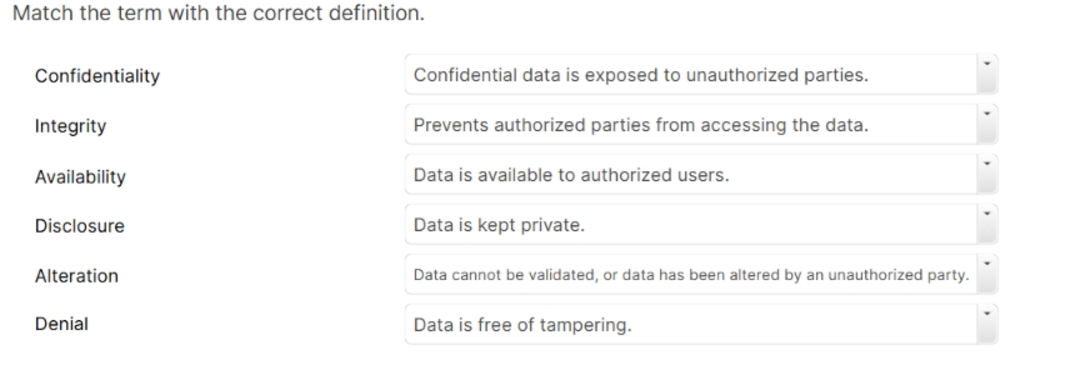Open the dropdown arrow for Denial

(987, 324)
